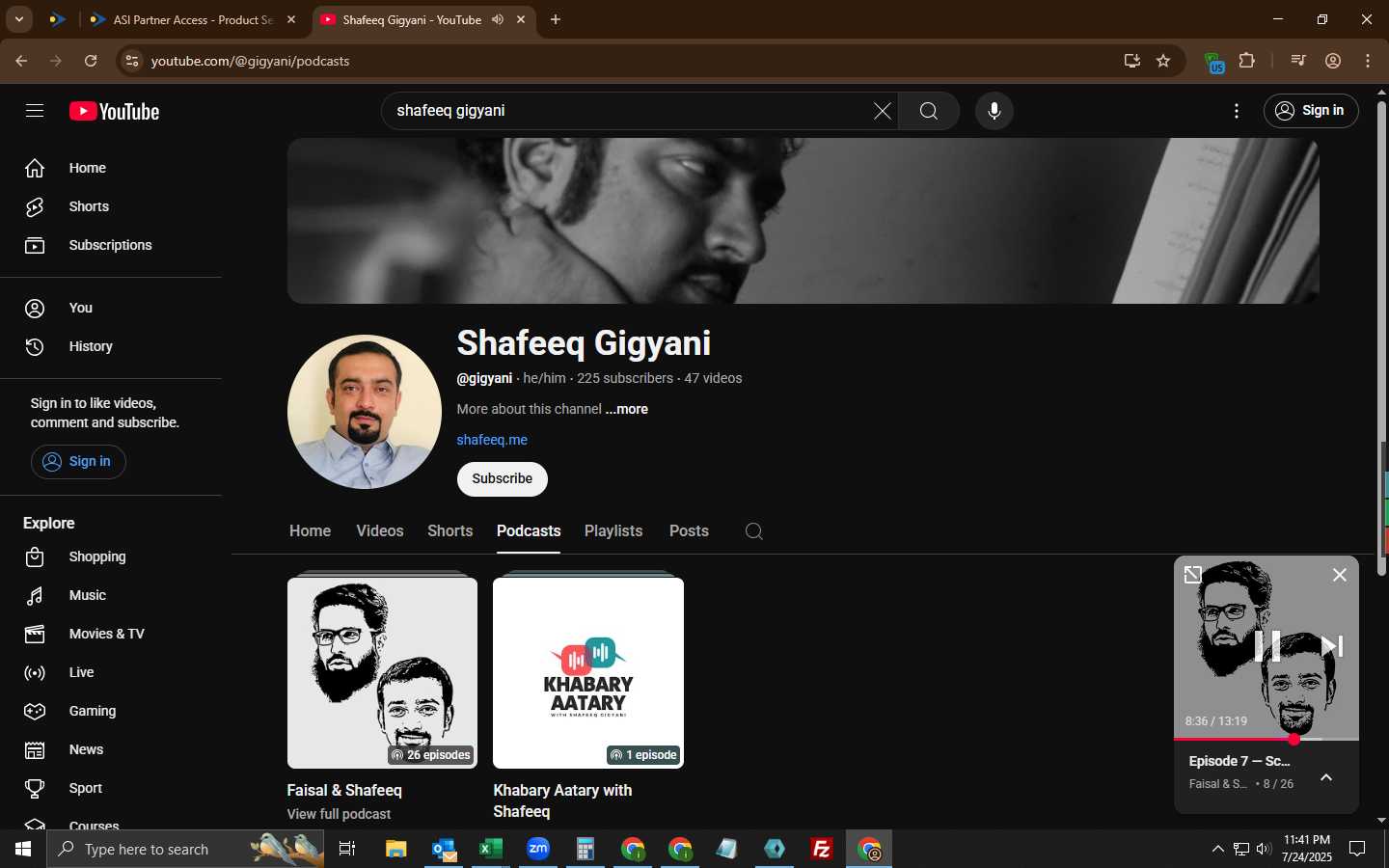Open the Windows Start menu

(x=23, y=849)
